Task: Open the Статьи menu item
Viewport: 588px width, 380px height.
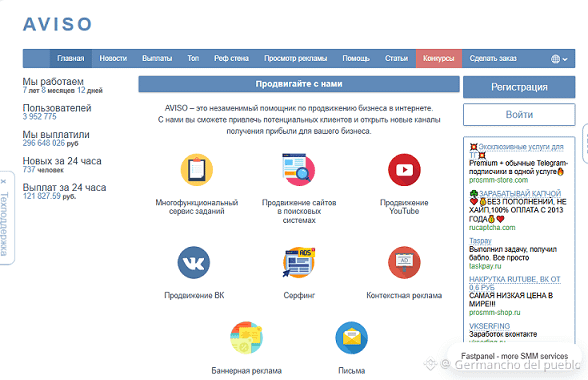Action: pos(396,59)
